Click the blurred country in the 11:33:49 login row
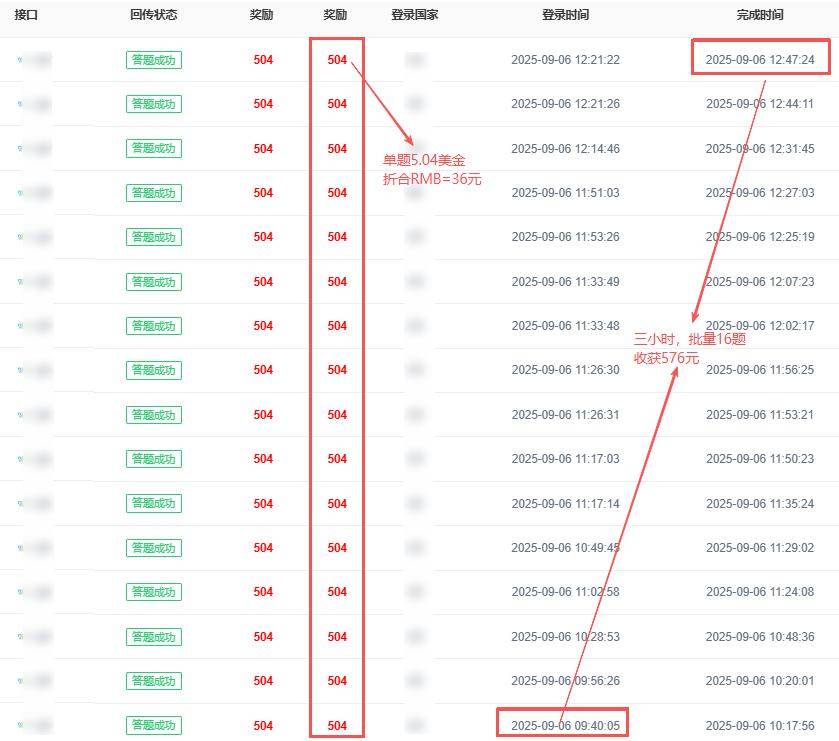 414,282
